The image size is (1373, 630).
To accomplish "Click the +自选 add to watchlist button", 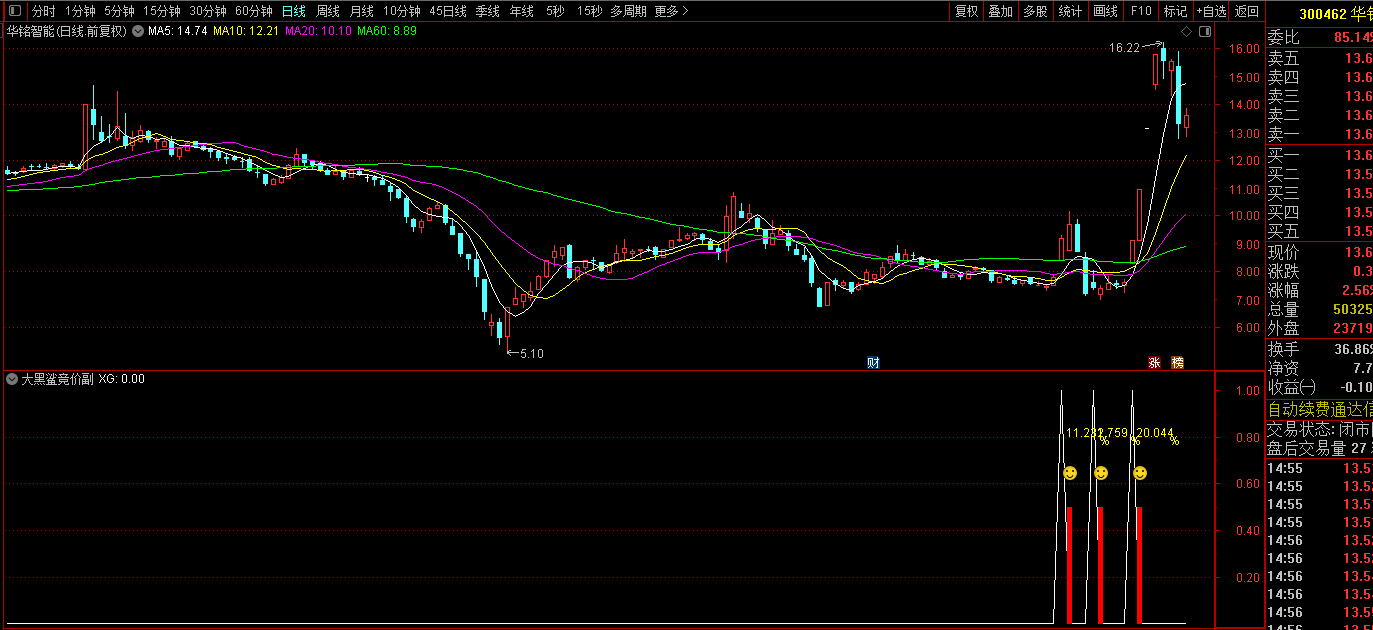I will click(x=1210, y=12).
